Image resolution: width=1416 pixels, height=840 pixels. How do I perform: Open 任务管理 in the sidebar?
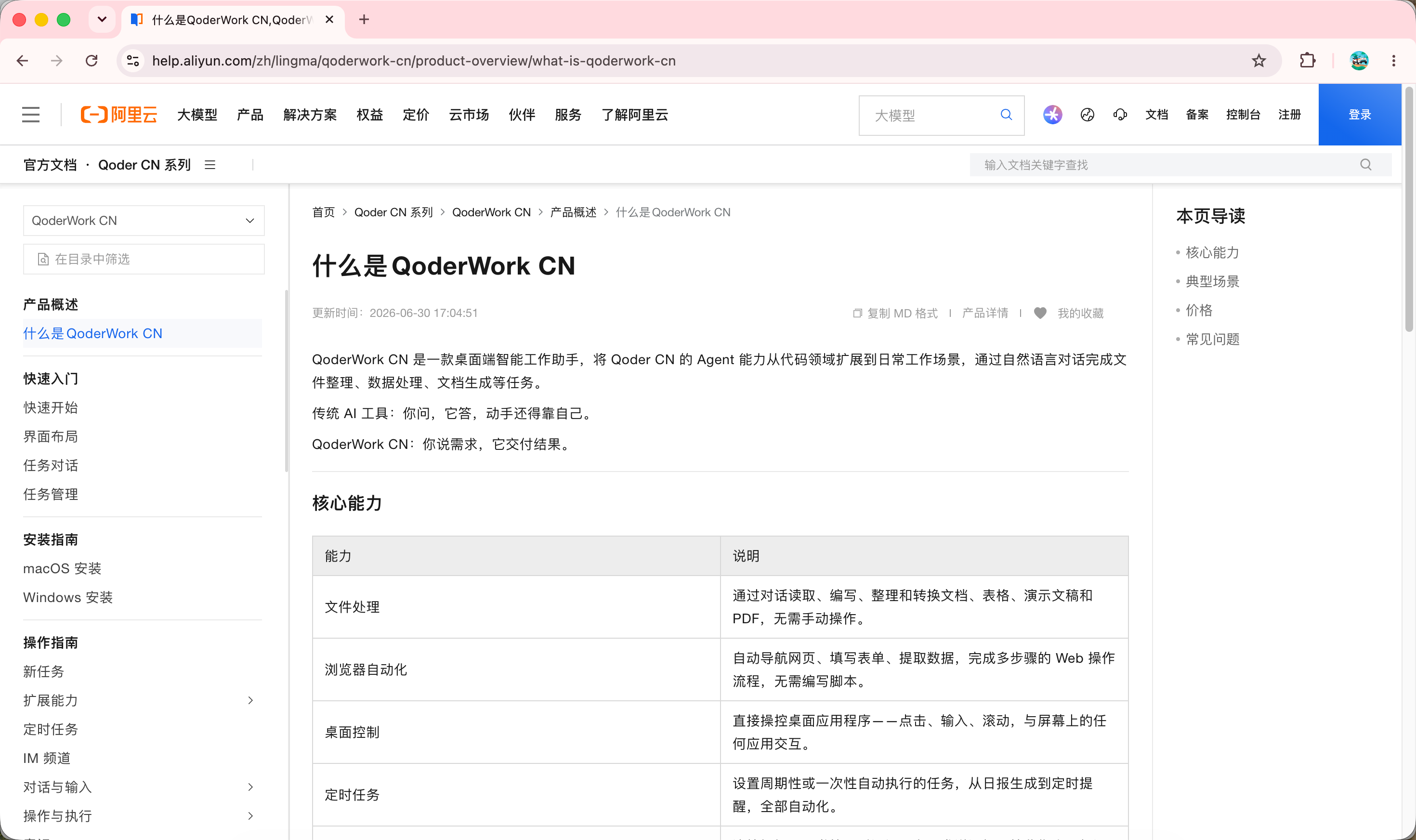51,494
